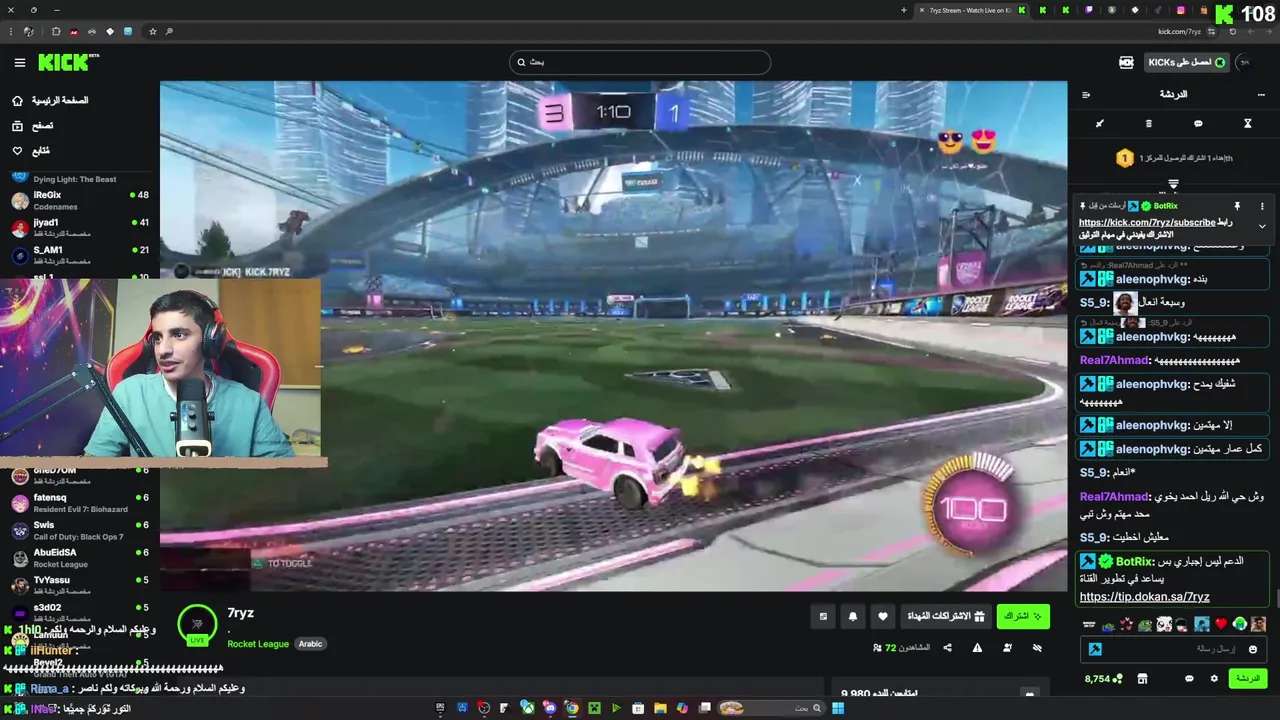The height and width of the screenshot is (720, 1280).
Task: Toggle the hide viewers eye-slash icon
Action: (x=1037, y=648)
